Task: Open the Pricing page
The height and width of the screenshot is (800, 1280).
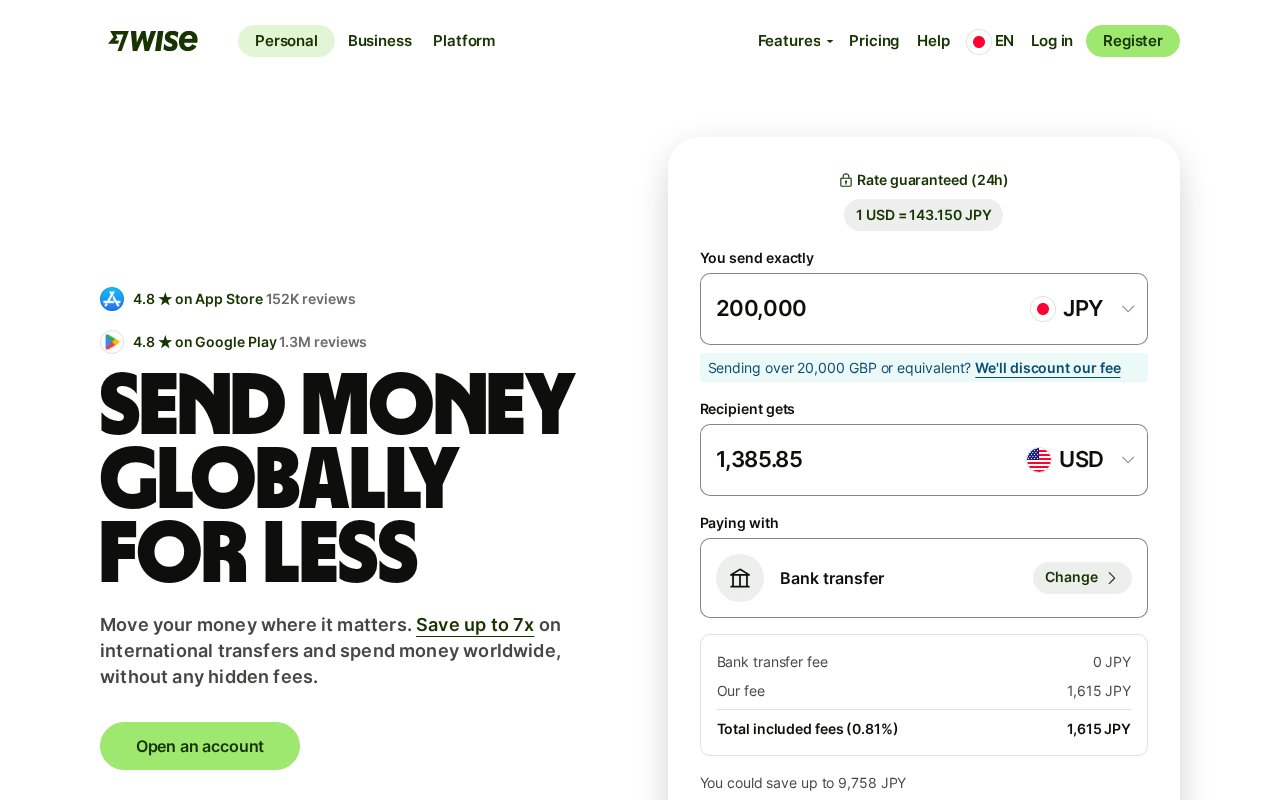Action: 874,41
